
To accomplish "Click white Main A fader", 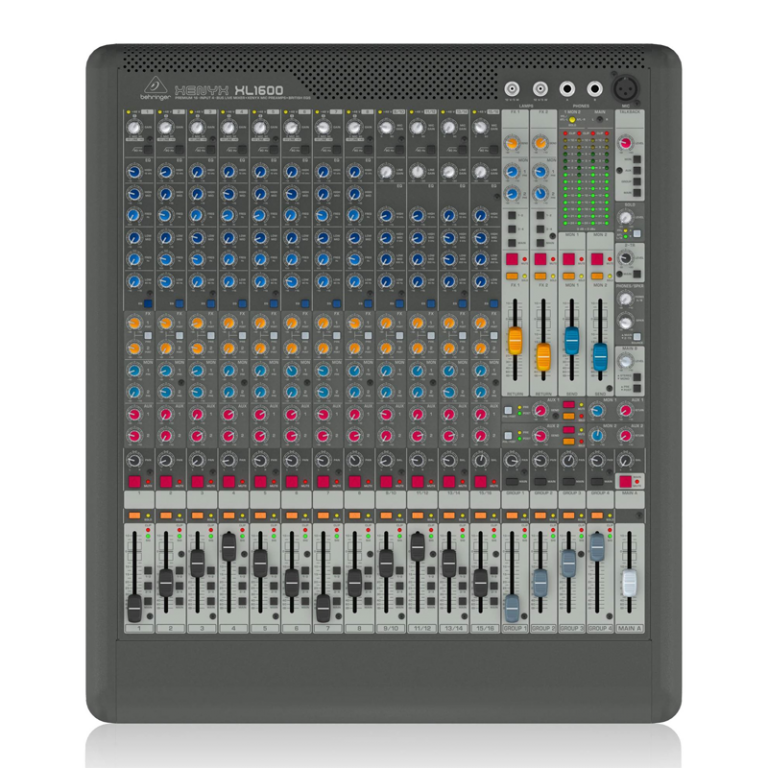I will (629, 583).
